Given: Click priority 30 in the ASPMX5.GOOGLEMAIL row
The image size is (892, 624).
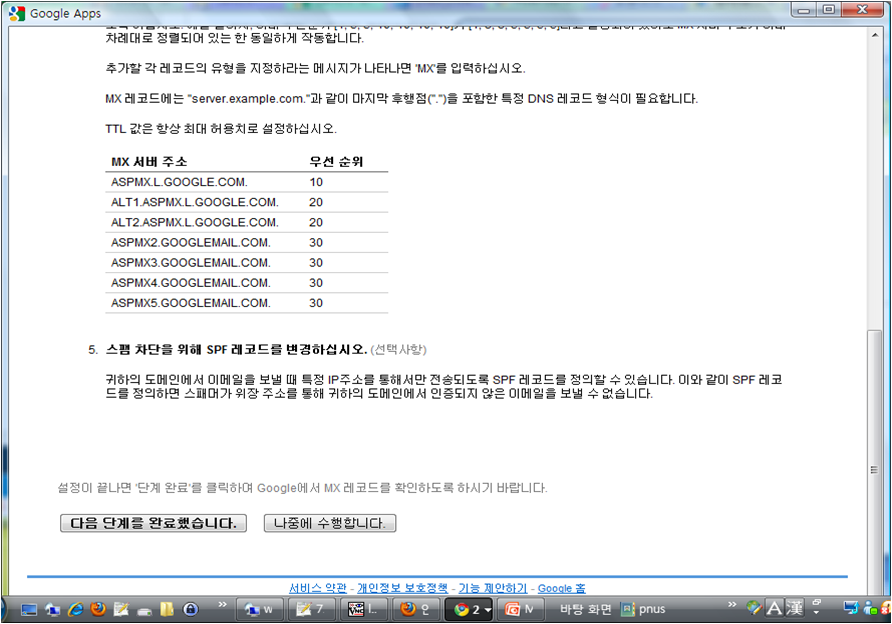Looking at the screenshot, I should (316, 303).
